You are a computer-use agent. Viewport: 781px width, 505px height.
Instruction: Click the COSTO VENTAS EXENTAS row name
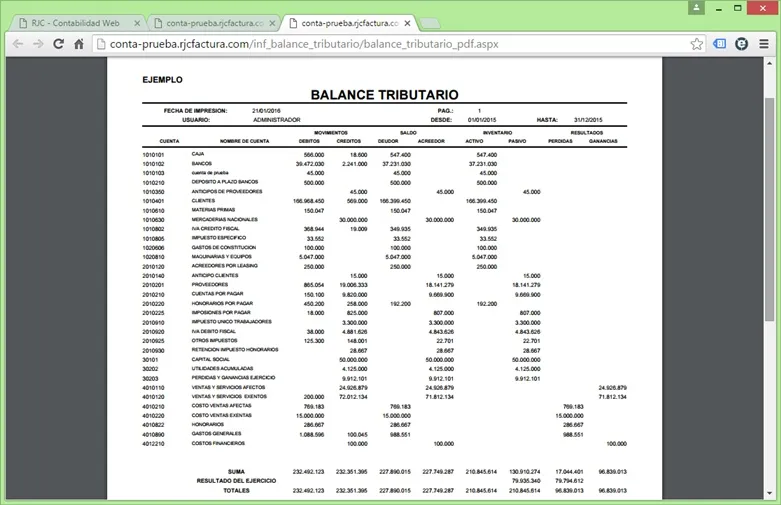coord(222,415)
